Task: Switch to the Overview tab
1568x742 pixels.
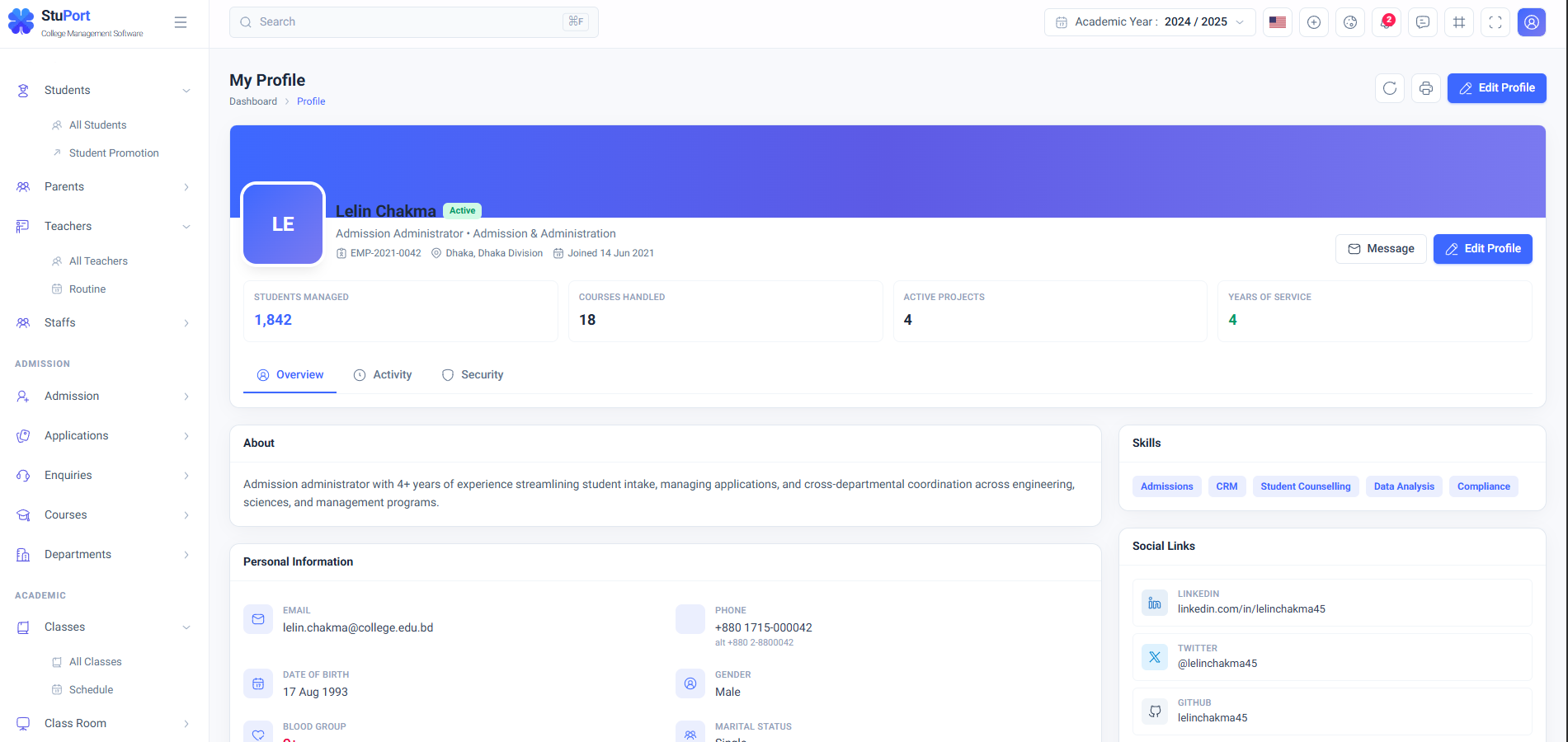Action: pyautogui.click(x=290, y=375)
